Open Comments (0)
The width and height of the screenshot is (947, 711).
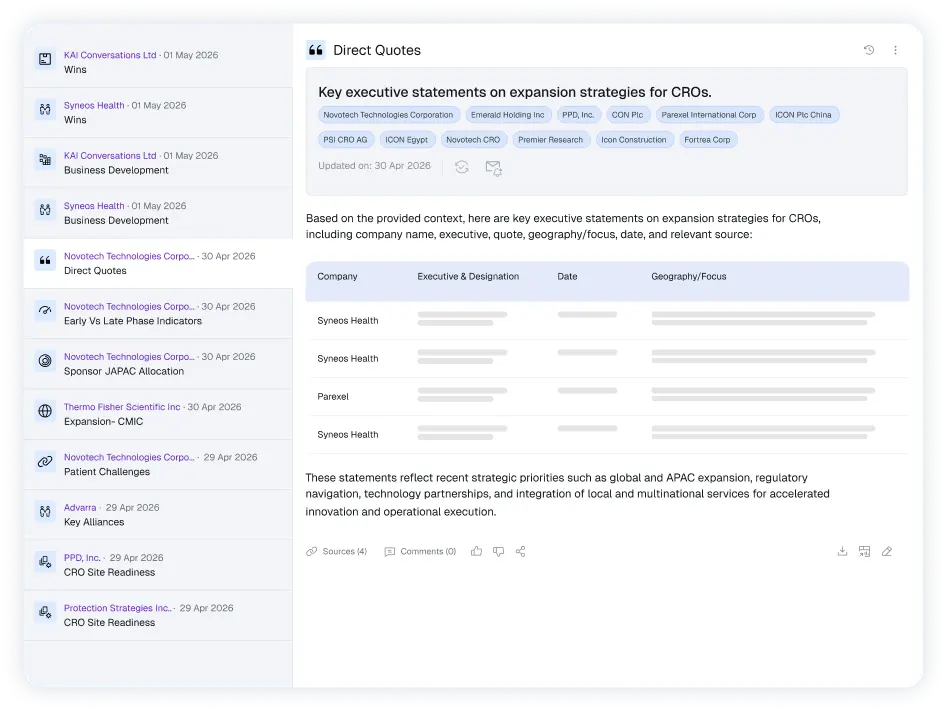click(420, 551)
